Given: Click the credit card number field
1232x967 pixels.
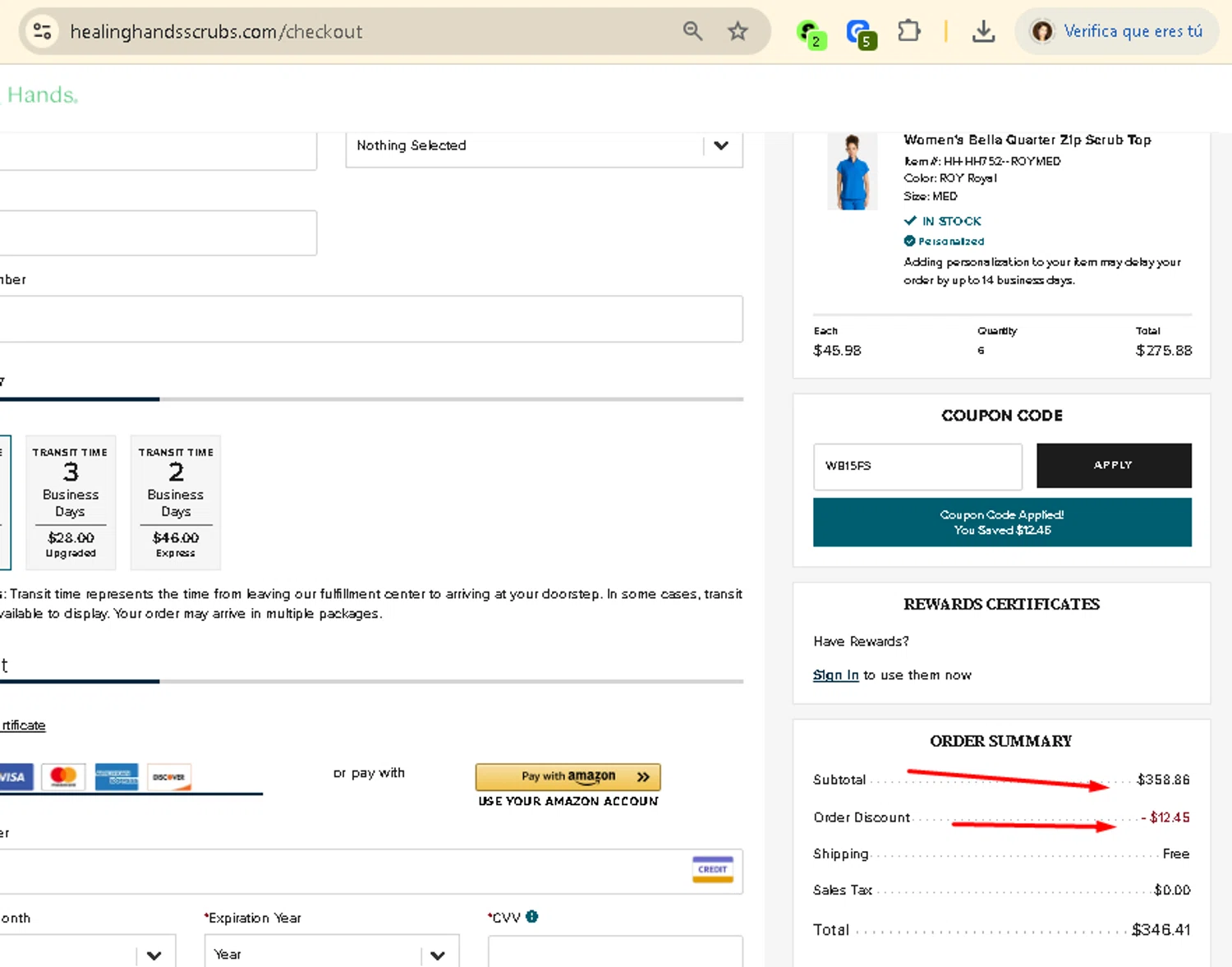Looking at the screenshot, I should pyautogui.click(x=370, y=871).
